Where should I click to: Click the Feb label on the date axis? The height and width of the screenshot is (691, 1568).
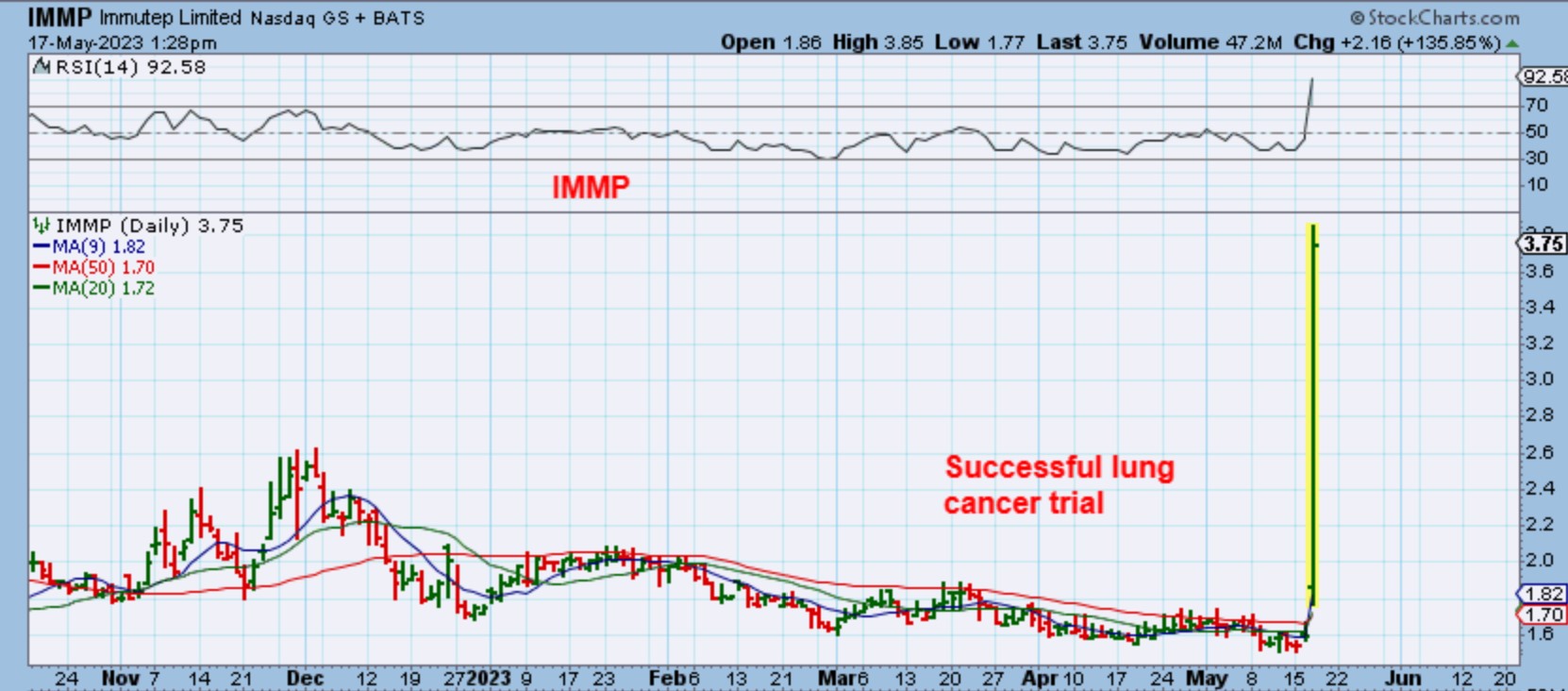click(667, 678)
